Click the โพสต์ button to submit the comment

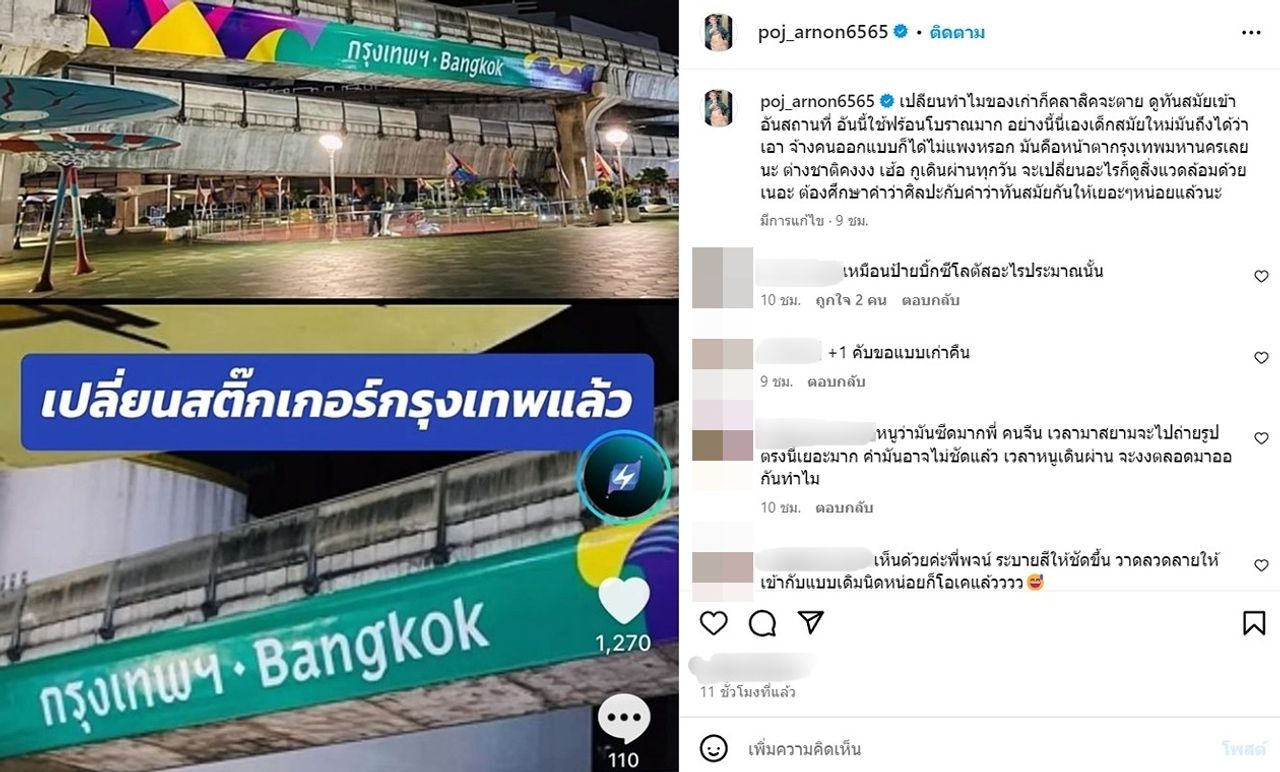coord(1243,749)
